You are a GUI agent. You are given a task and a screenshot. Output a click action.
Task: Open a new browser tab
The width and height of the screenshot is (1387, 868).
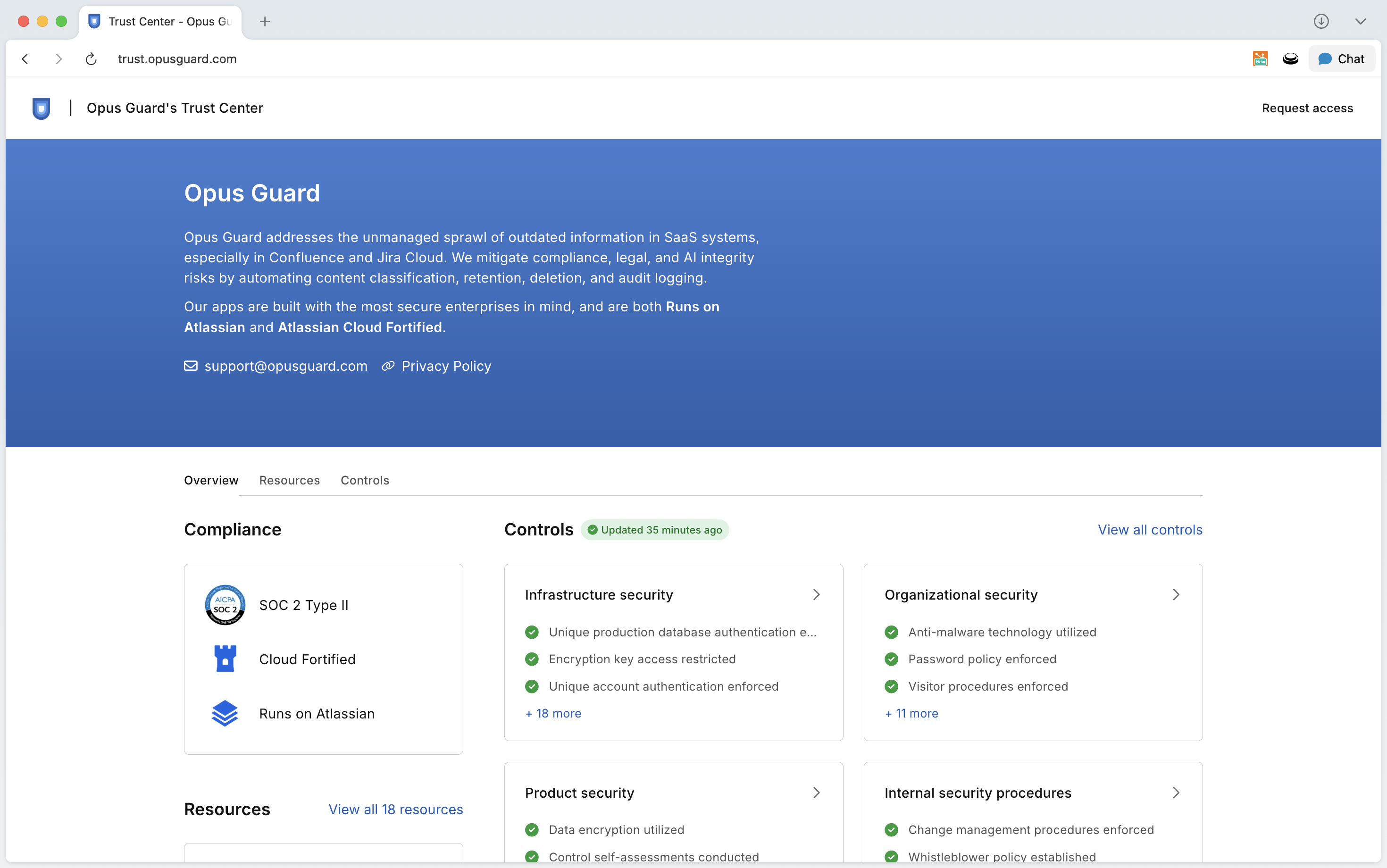point(265,21)
